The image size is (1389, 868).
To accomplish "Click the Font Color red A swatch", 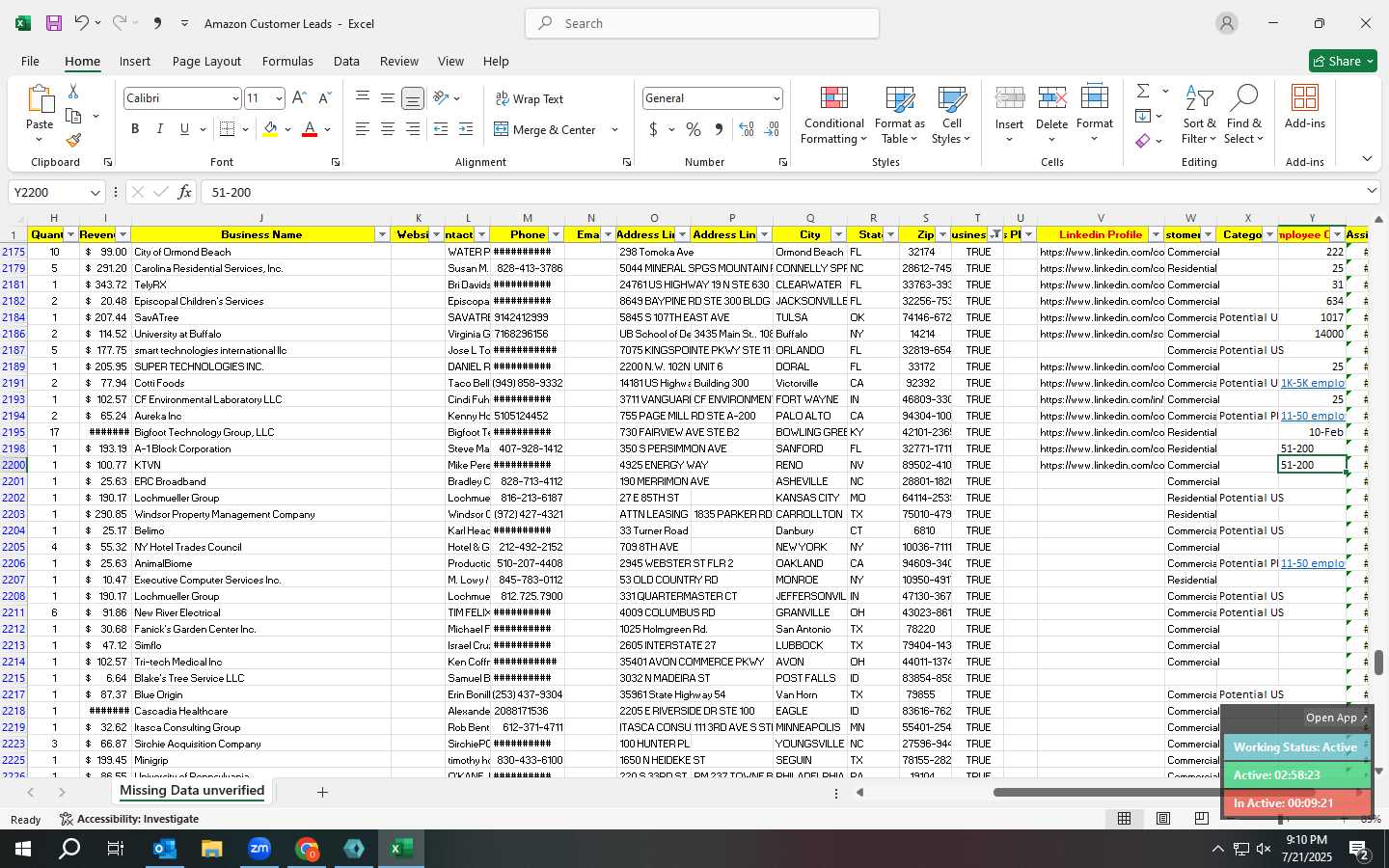I will pyautogui.click(x=310, y=129).
